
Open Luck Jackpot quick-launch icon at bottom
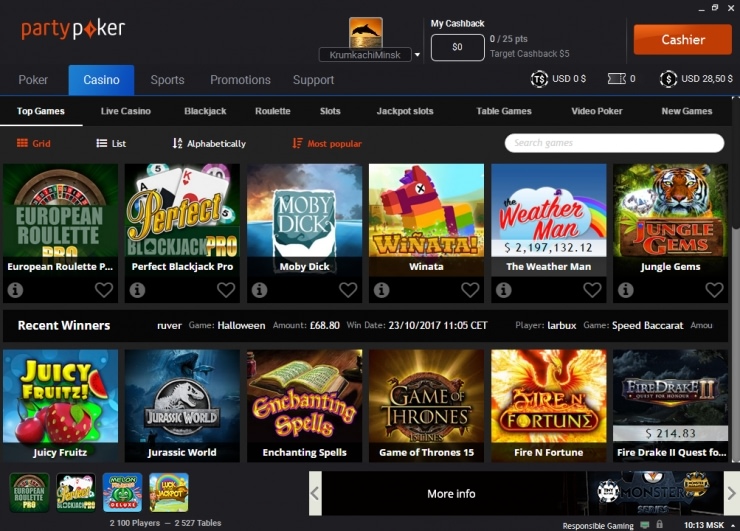pos(169,493)
